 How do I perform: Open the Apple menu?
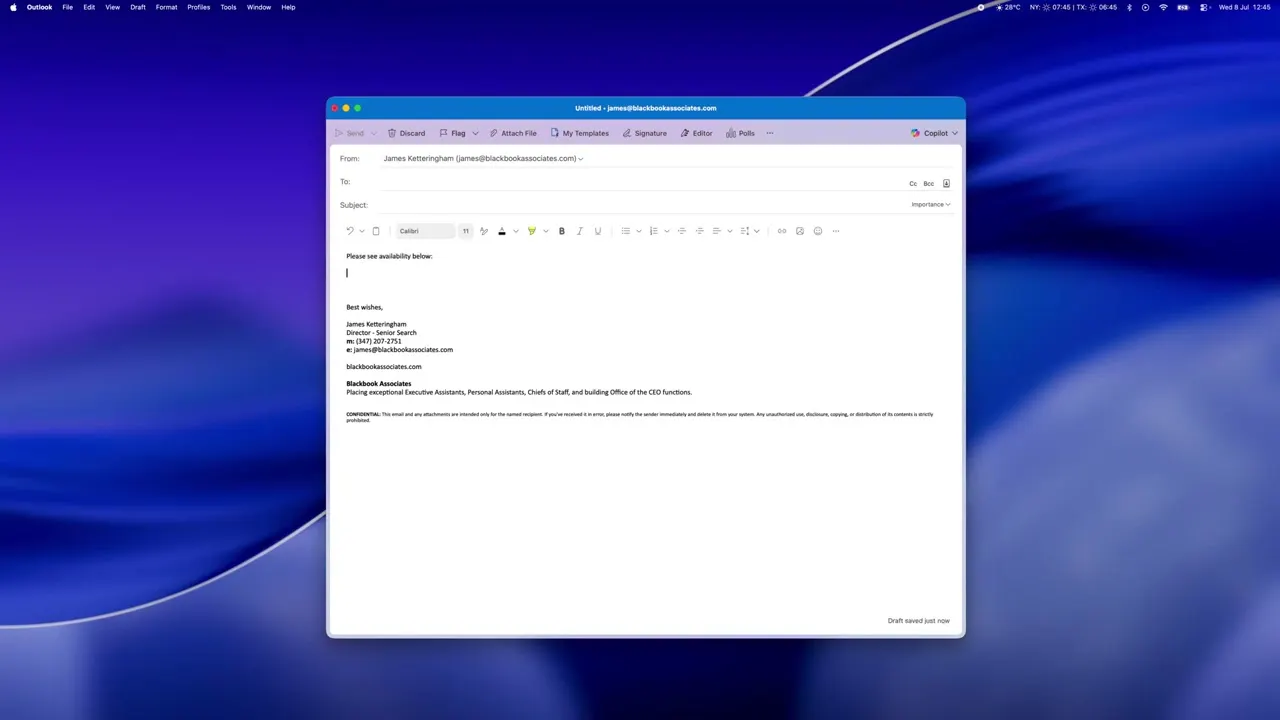click(x=13, y=7)
